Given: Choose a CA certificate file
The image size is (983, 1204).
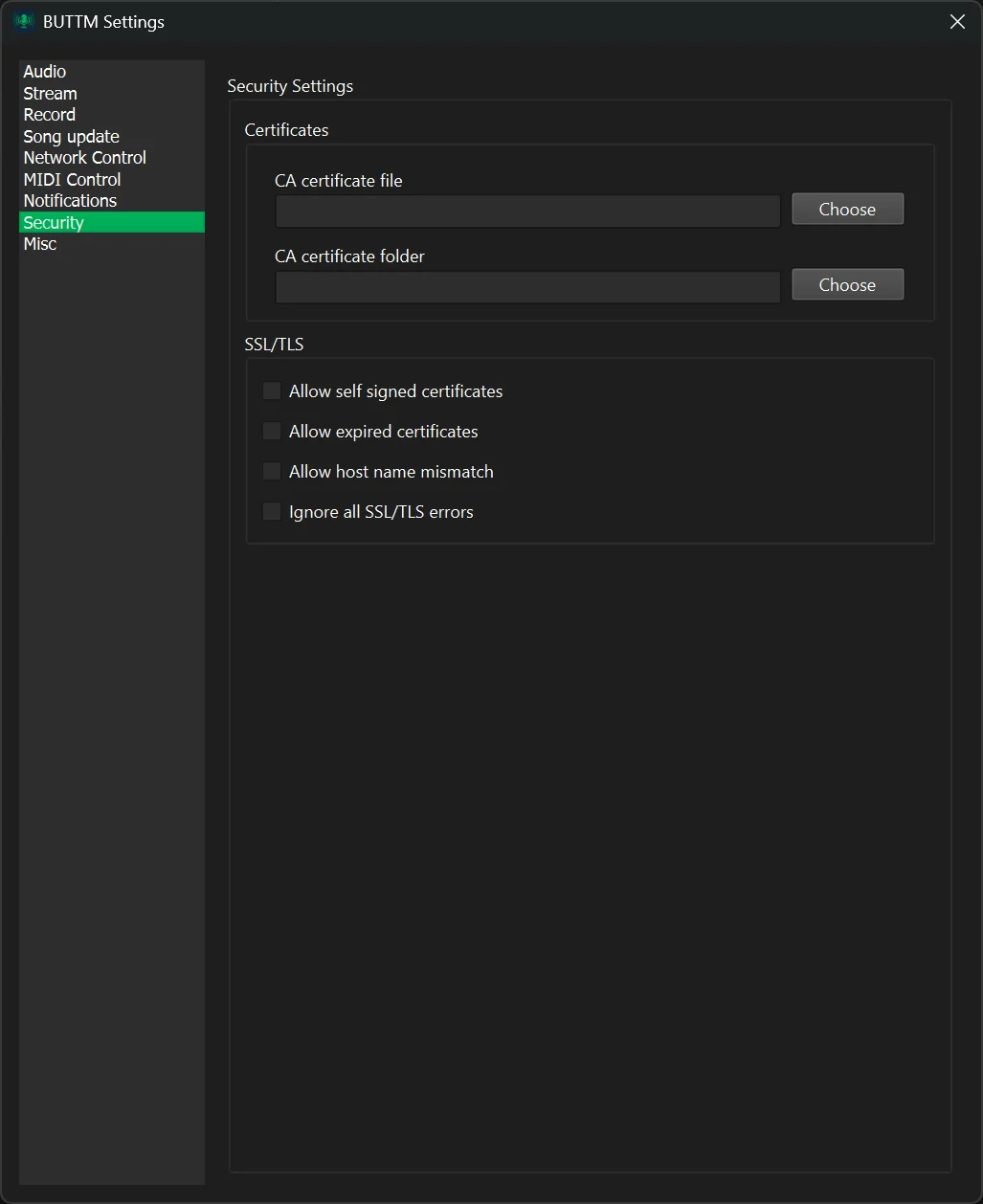Looking at the screenshot, I should (x=846, y=209).
